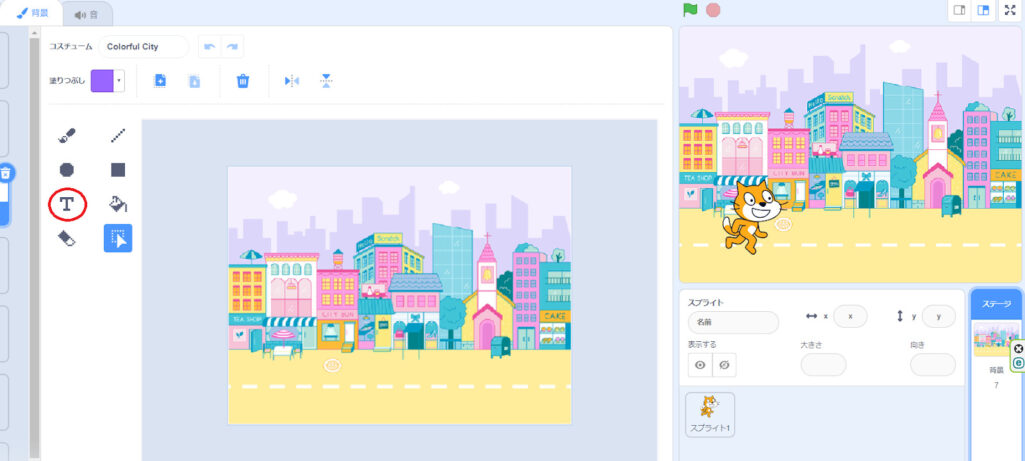Select the スプライト1 cat thumbnail
Image resolution: width=1025 pixels, height=461 pixels.
pos(710,415)
